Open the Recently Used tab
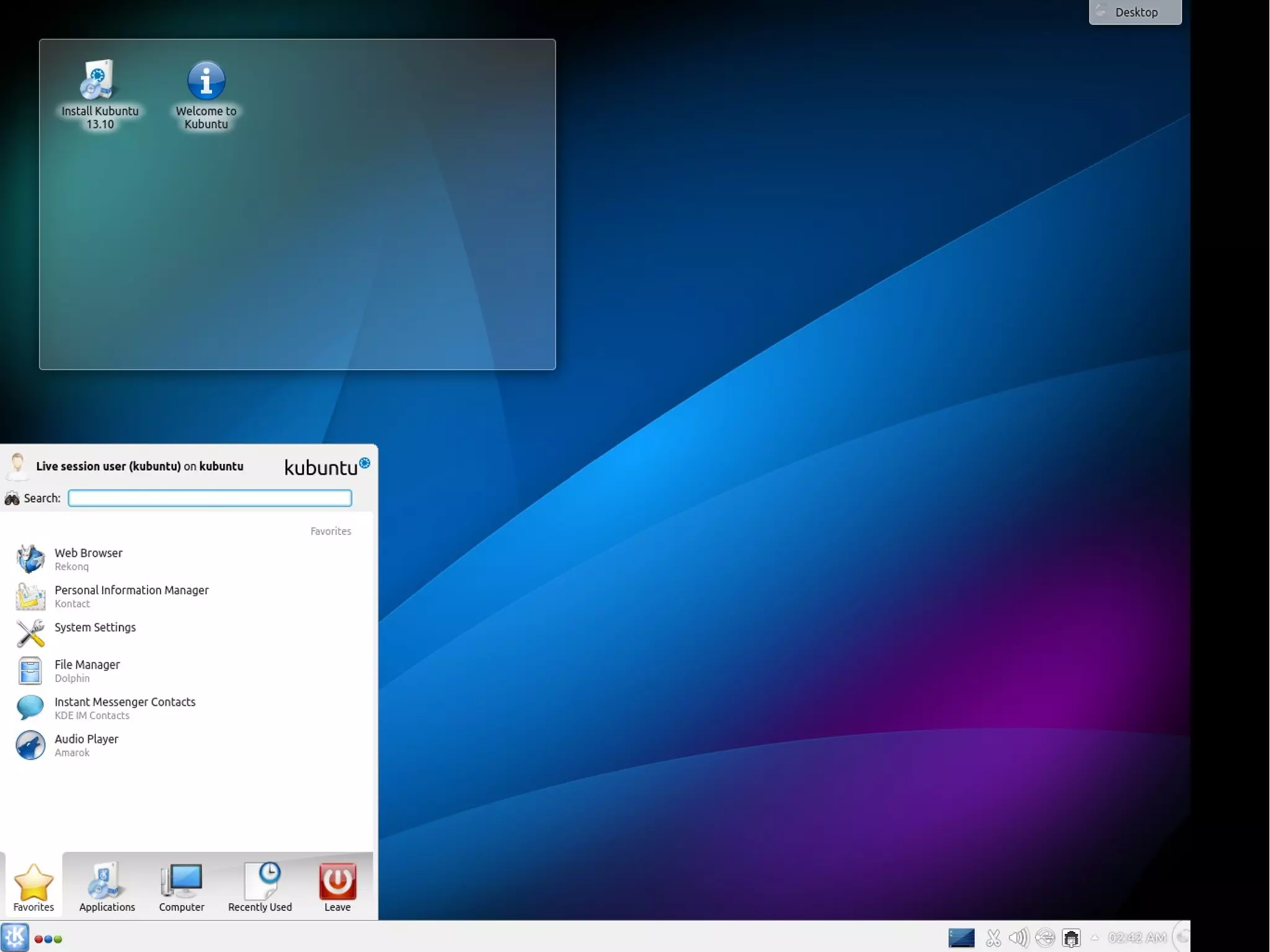Image resolution: width=1270 pixels, height=952 pixels. click(260, 887)
